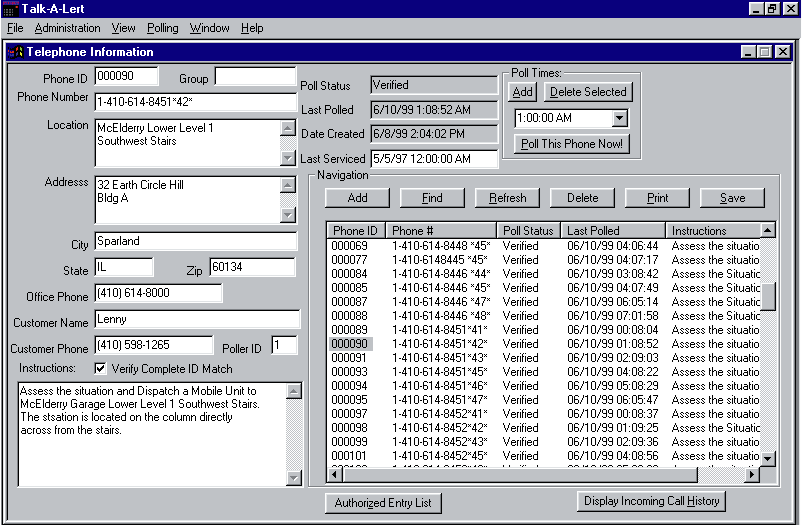Click the empty Group input field

pyautogui.click(x=255, y=76)
